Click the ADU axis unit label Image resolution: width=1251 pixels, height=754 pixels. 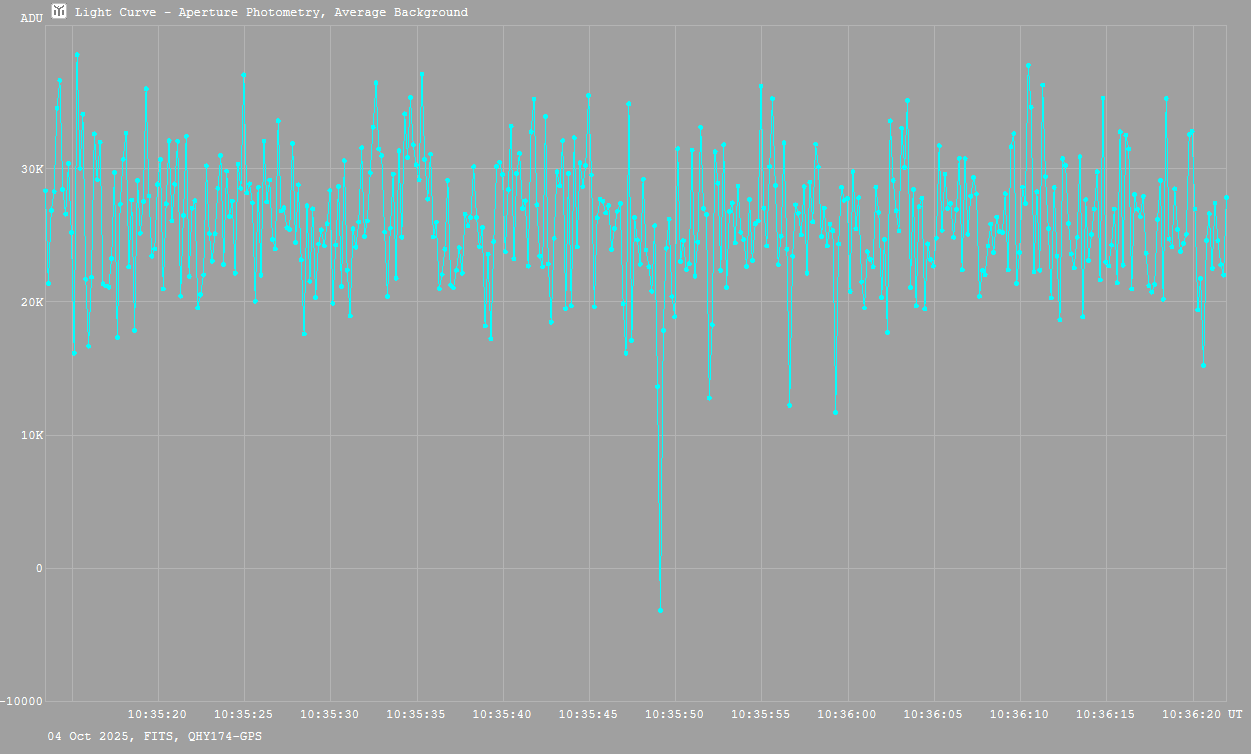coord(31,18)
